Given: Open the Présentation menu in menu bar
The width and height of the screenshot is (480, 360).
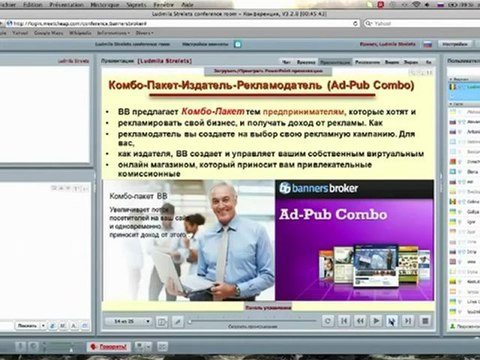Looking at the screenshot, I should coord(67,5).
